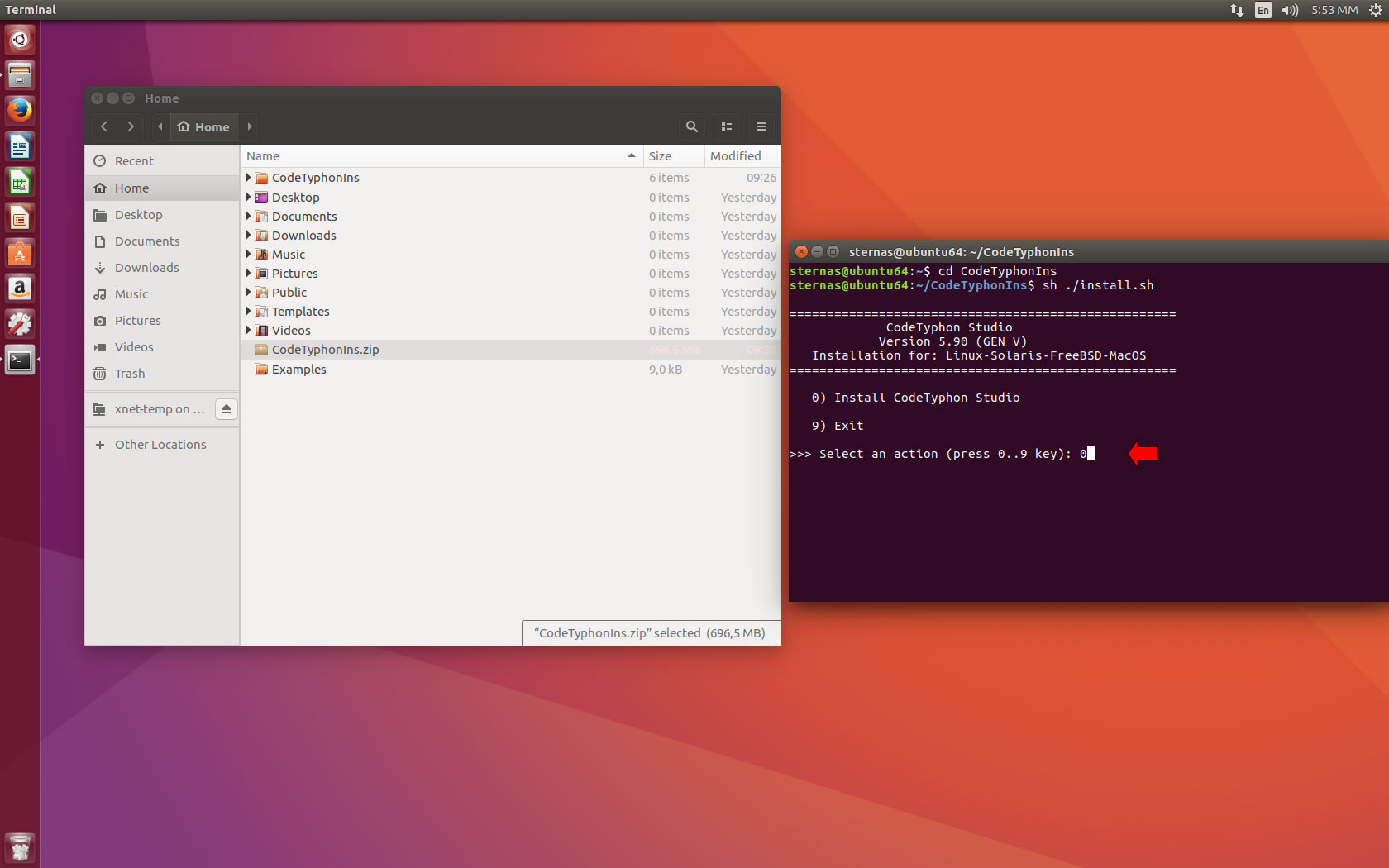Expand the Templates folder row

(248, 311)
